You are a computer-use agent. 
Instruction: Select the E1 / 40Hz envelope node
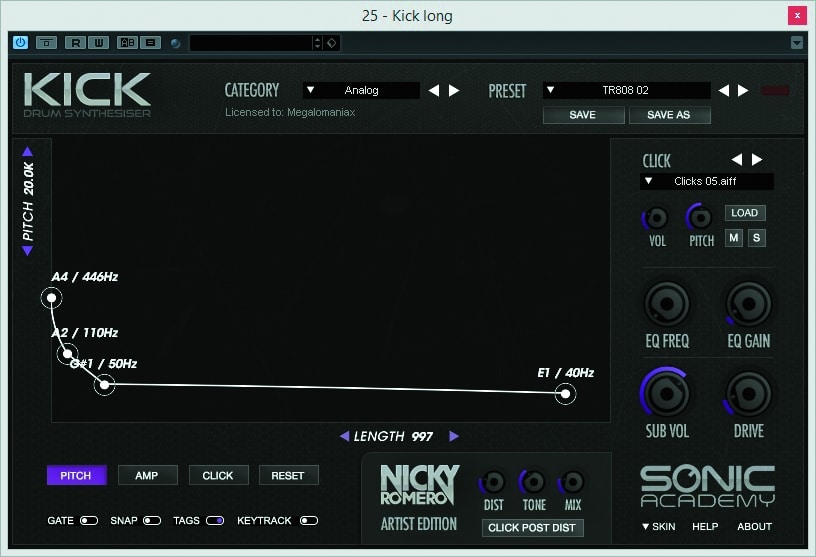point(565,394)
